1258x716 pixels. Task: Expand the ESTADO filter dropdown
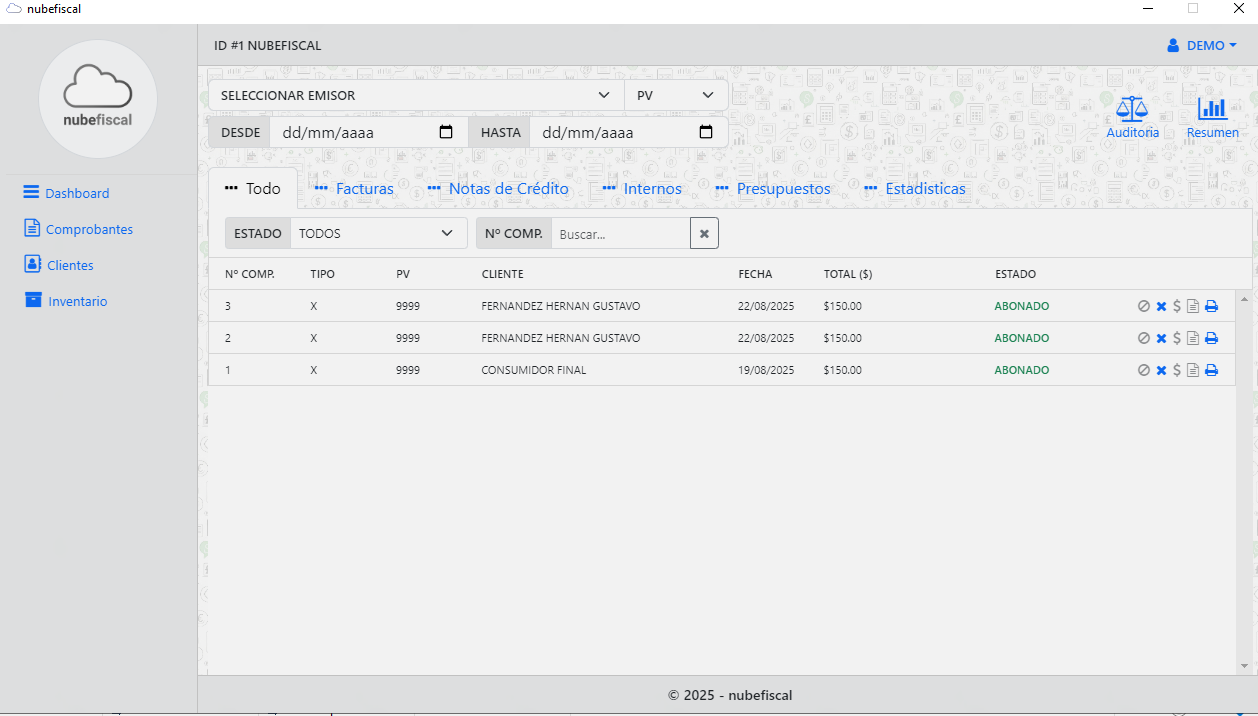[x=378, y=234]
